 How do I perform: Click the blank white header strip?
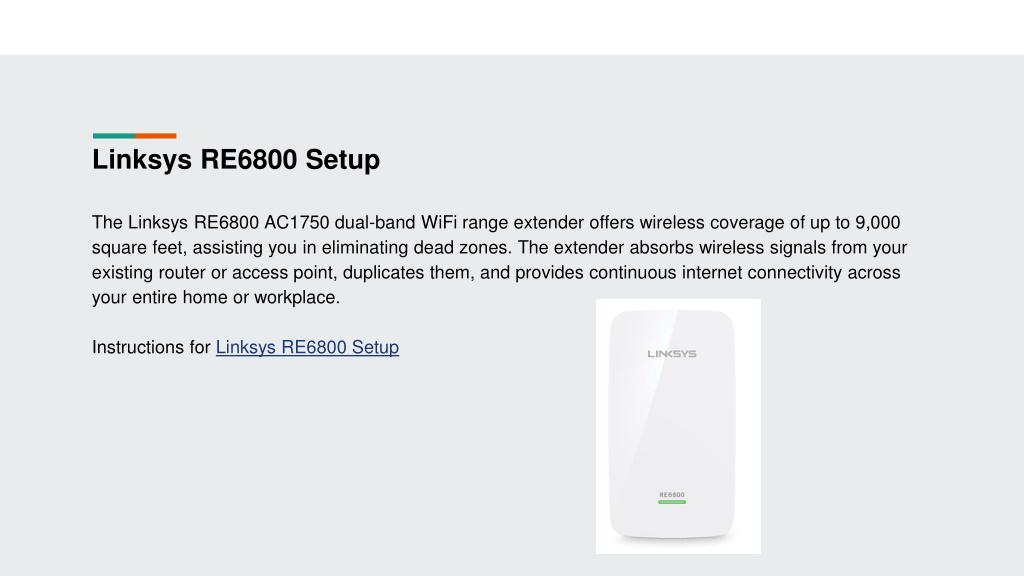512,27
